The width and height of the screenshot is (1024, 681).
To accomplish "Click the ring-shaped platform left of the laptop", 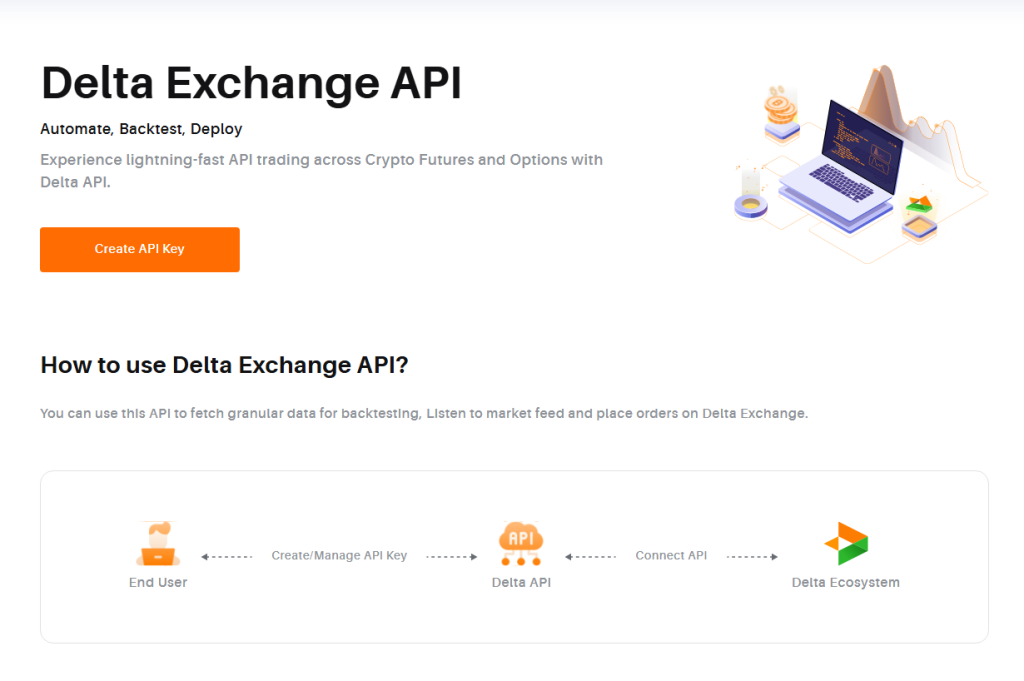I will click(750, 205).
